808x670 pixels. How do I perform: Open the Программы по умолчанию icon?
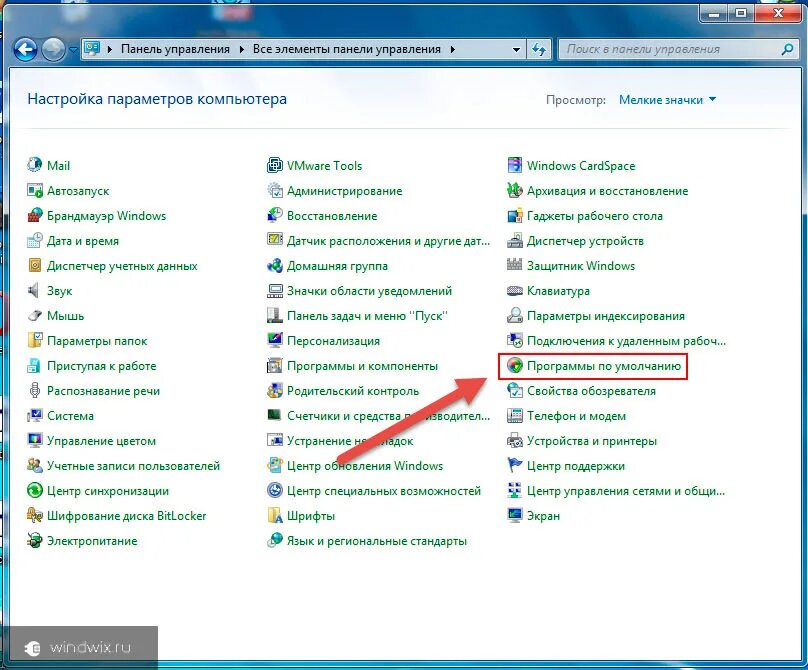pyautogui.click(x=515, y=365)
